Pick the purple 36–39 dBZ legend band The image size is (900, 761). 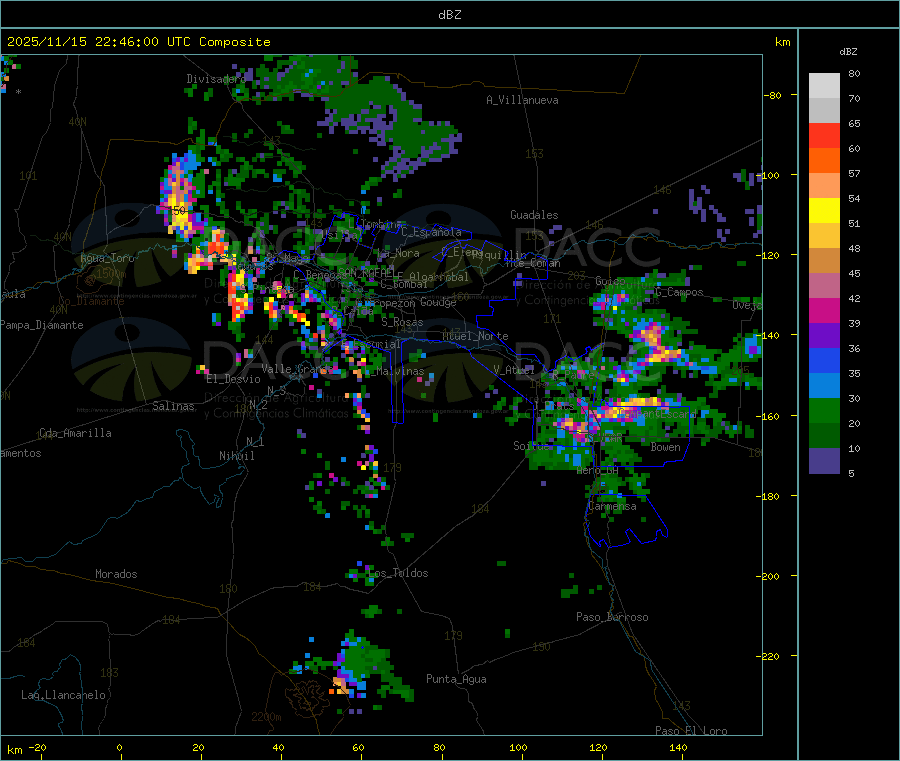[824, 336]
